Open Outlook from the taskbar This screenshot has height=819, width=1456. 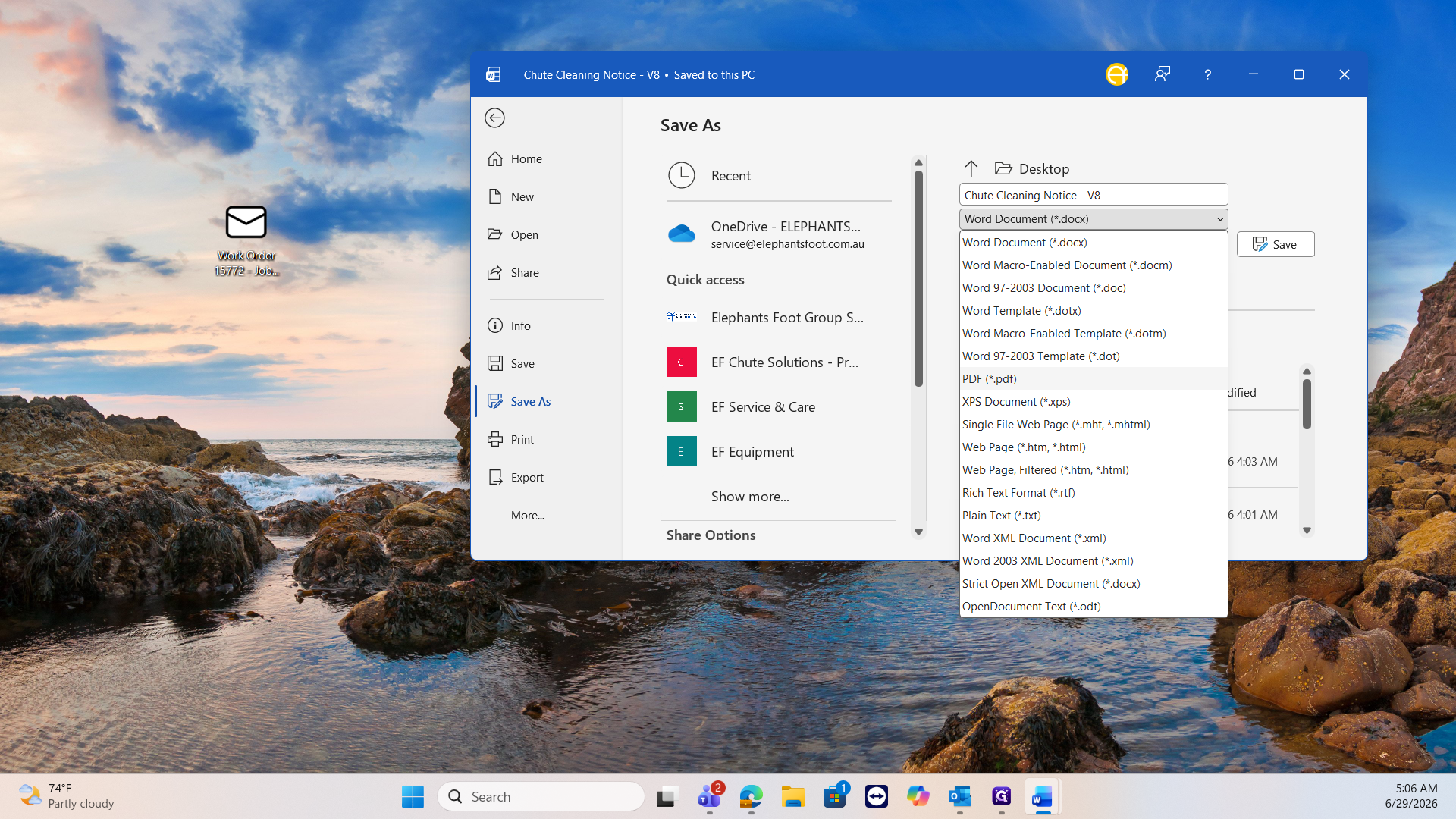point(960,796)
